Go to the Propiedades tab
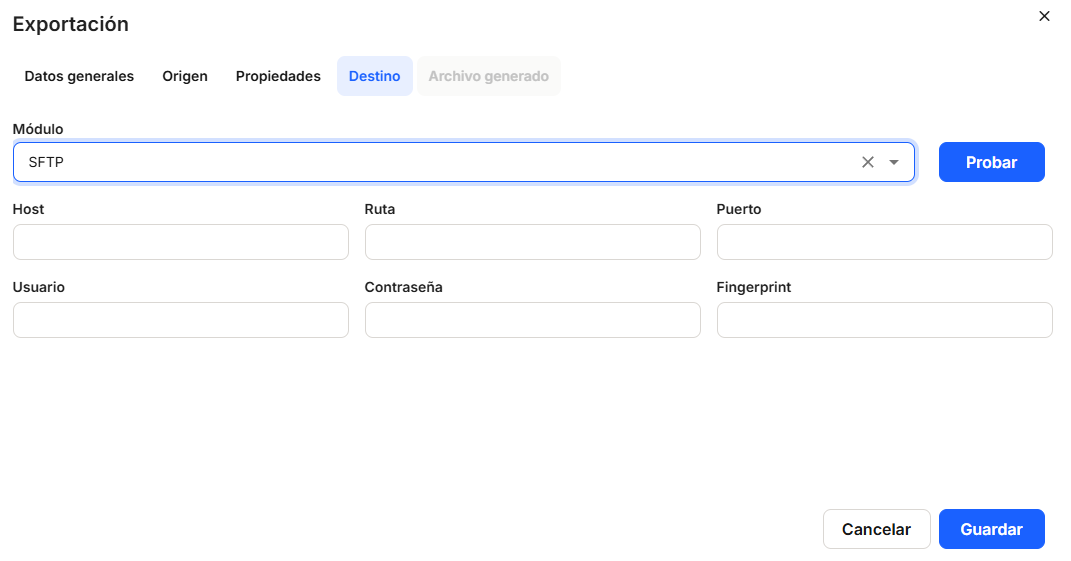Screen dimensions: 1071x561 pyautogui.click(x=278, y=76)
